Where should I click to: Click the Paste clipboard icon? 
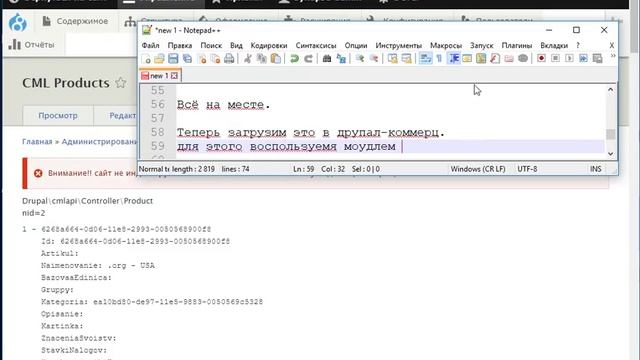tap(276, 58)
